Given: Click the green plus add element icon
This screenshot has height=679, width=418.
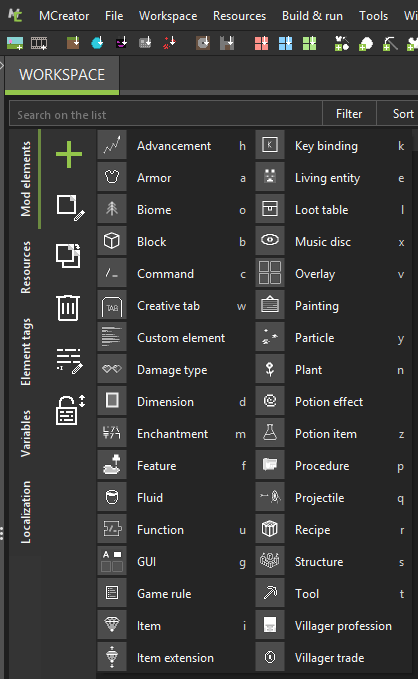Looking at the screenshot, I should [69, 154].
